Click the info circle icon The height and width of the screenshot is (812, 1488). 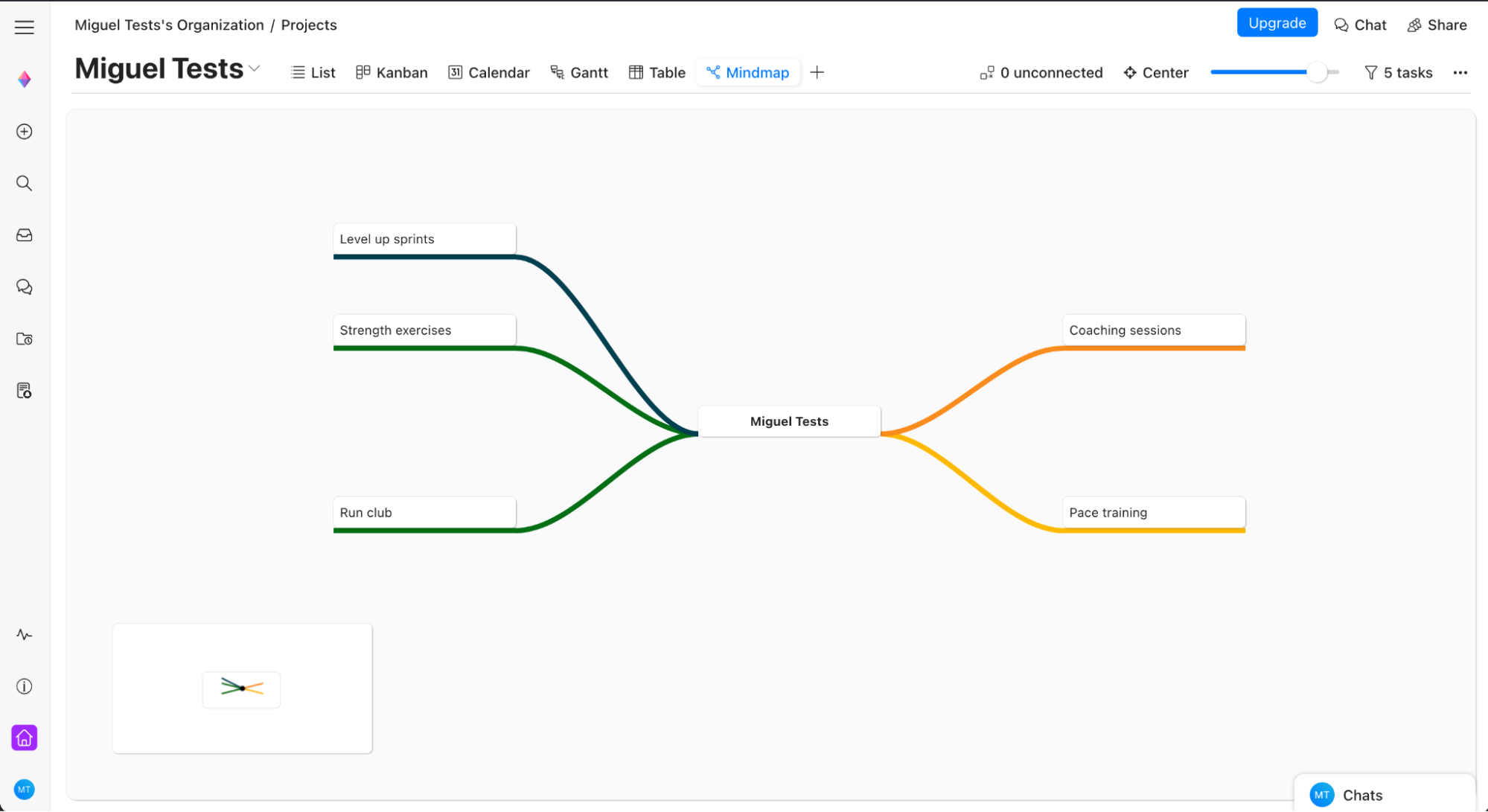pos(25,686)
